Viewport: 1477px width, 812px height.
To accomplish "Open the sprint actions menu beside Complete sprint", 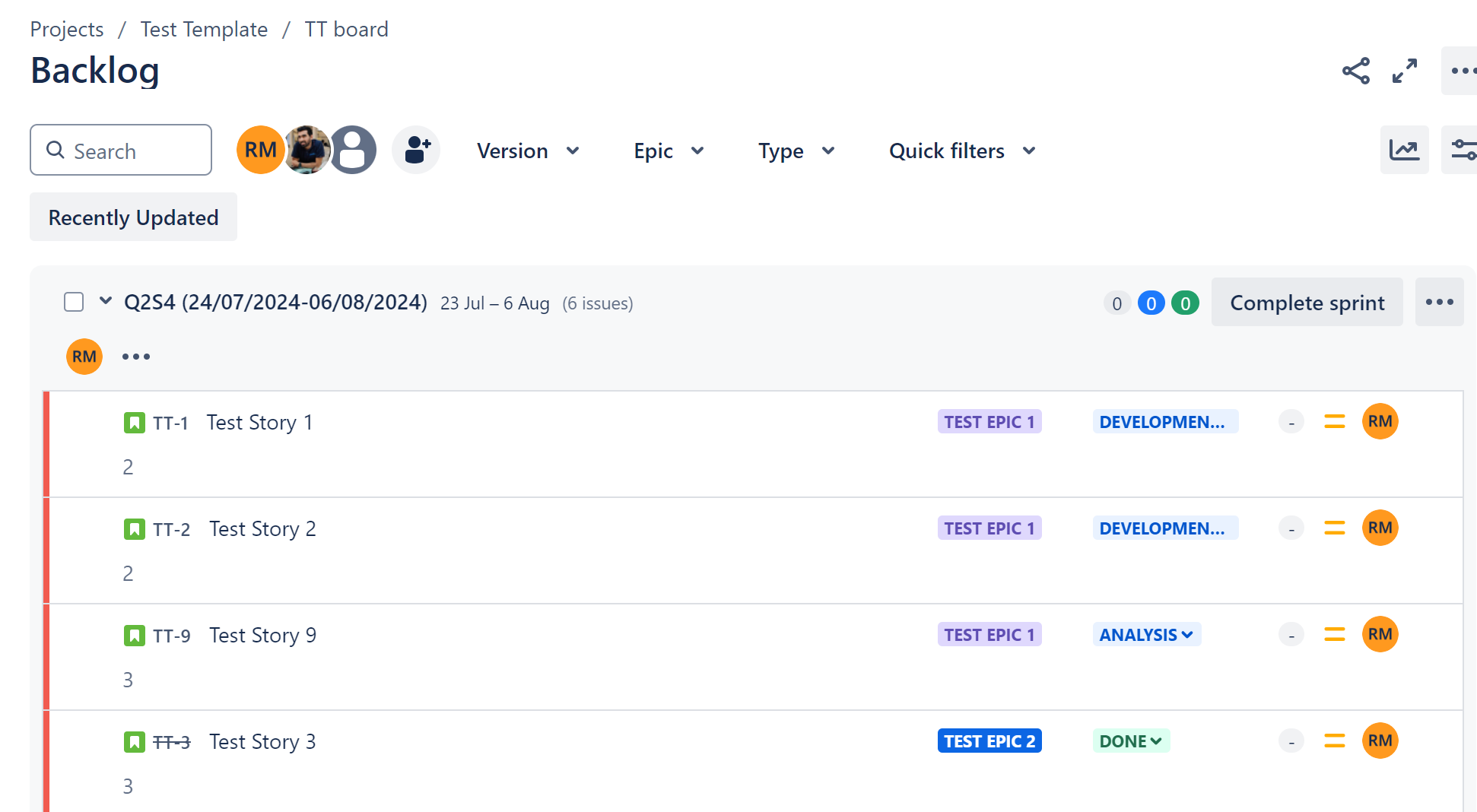I will (x=1439, y=302).
